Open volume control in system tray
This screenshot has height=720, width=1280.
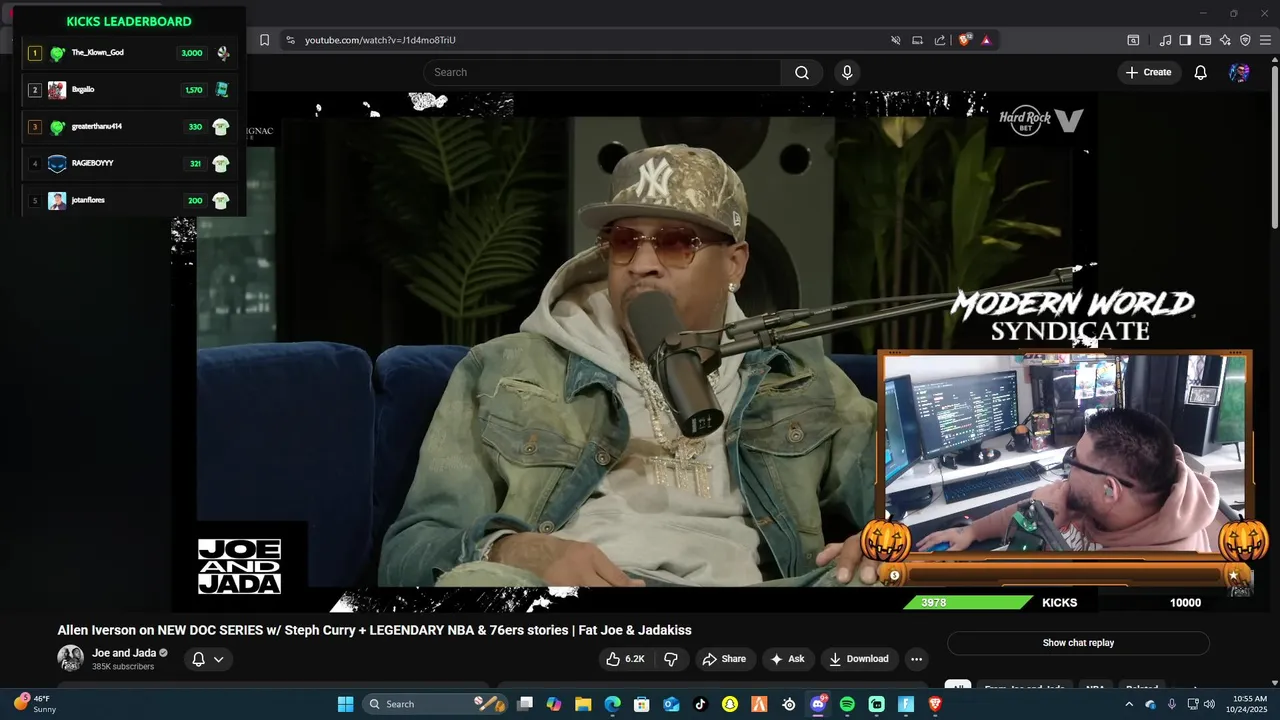[1209, 704]
